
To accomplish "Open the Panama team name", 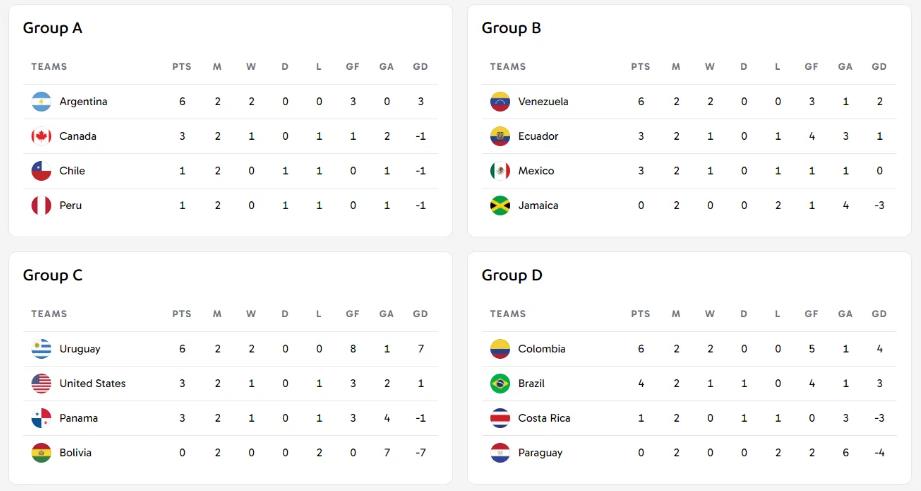I will click(79, 418).
